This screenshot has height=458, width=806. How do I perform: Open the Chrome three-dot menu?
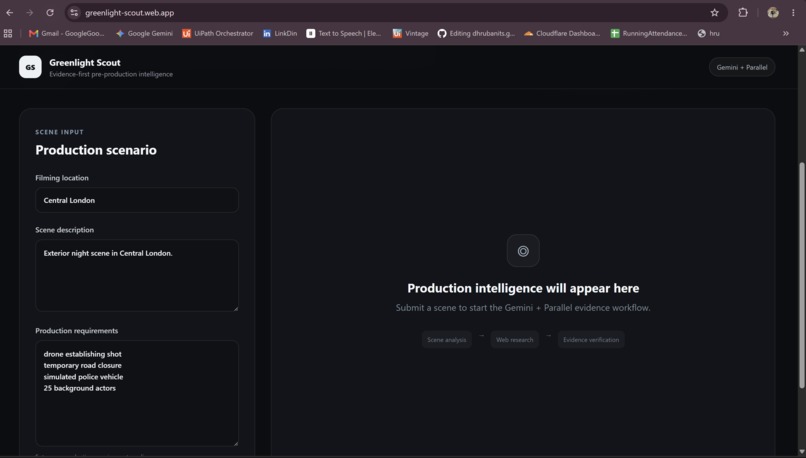793,13
